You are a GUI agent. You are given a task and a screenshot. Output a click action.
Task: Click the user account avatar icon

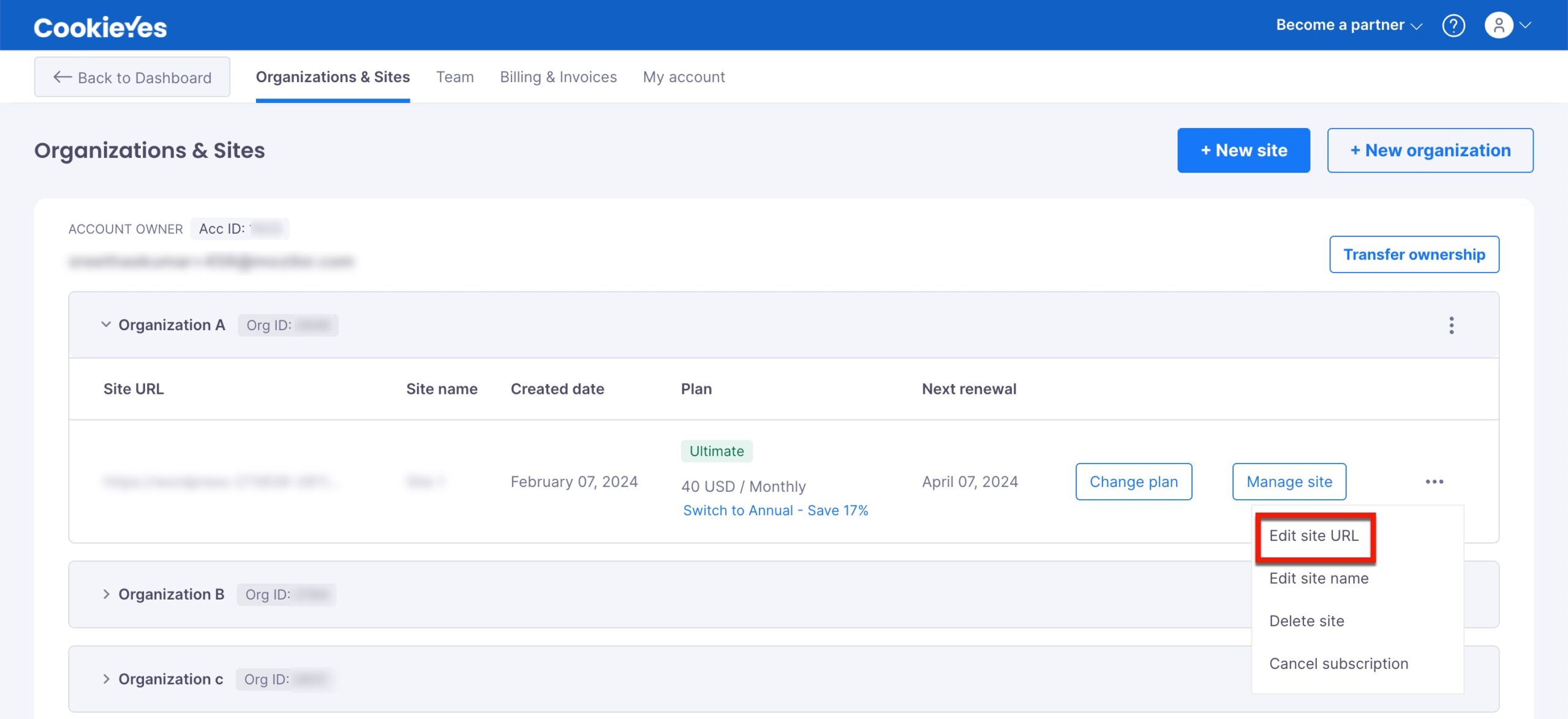click(x=1497, y=25)
